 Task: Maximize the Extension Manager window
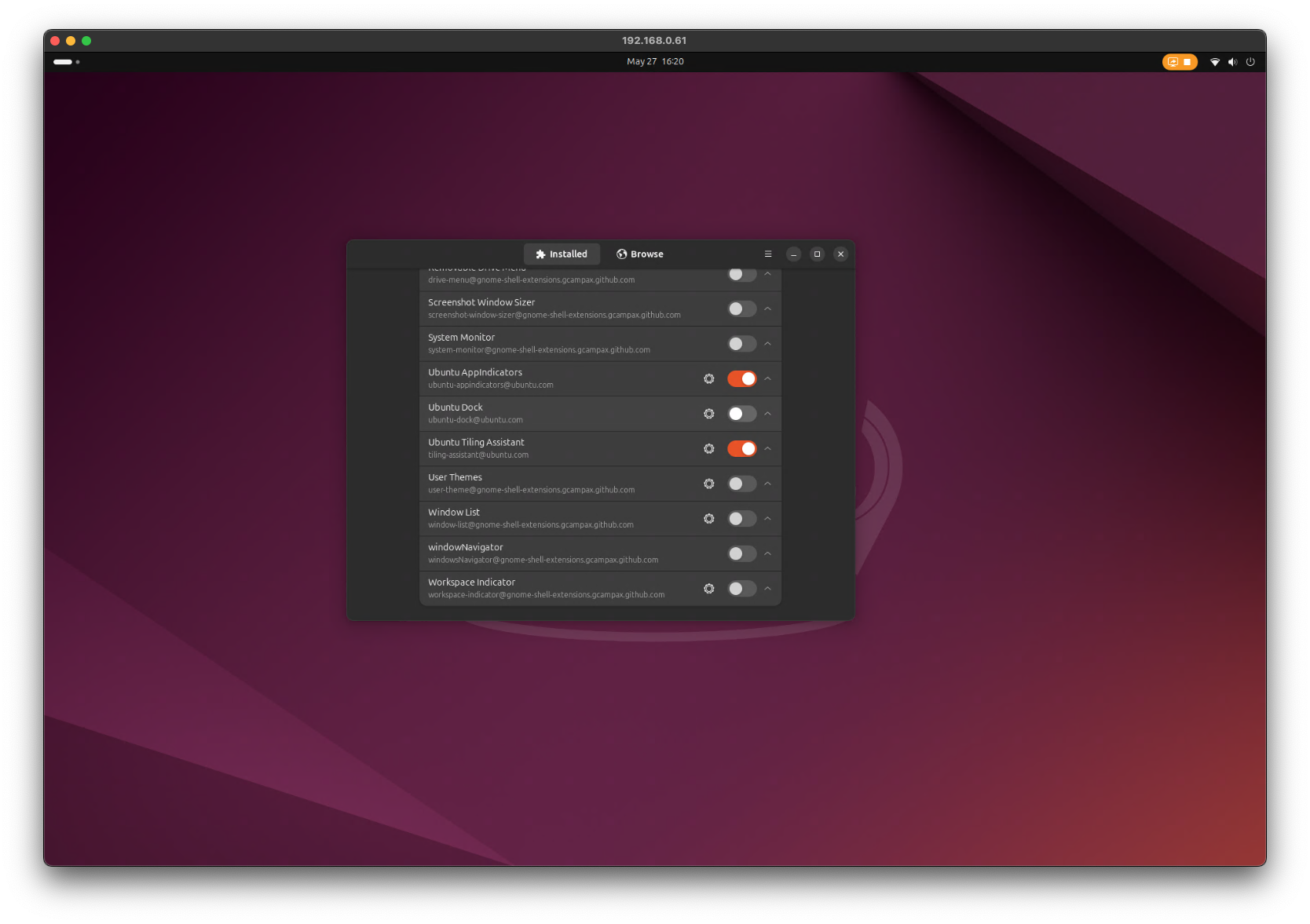click(x=817, y=254)
